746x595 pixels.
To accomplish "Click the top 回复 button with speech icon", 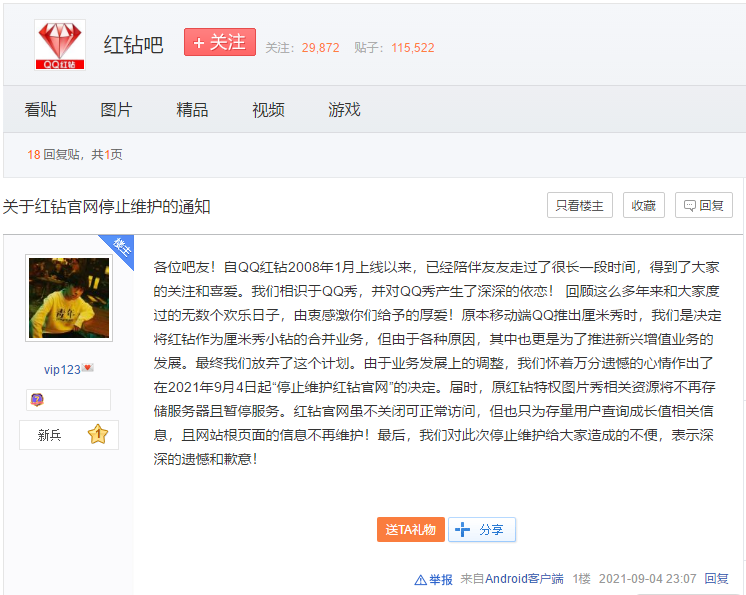I will coord(703,205).
